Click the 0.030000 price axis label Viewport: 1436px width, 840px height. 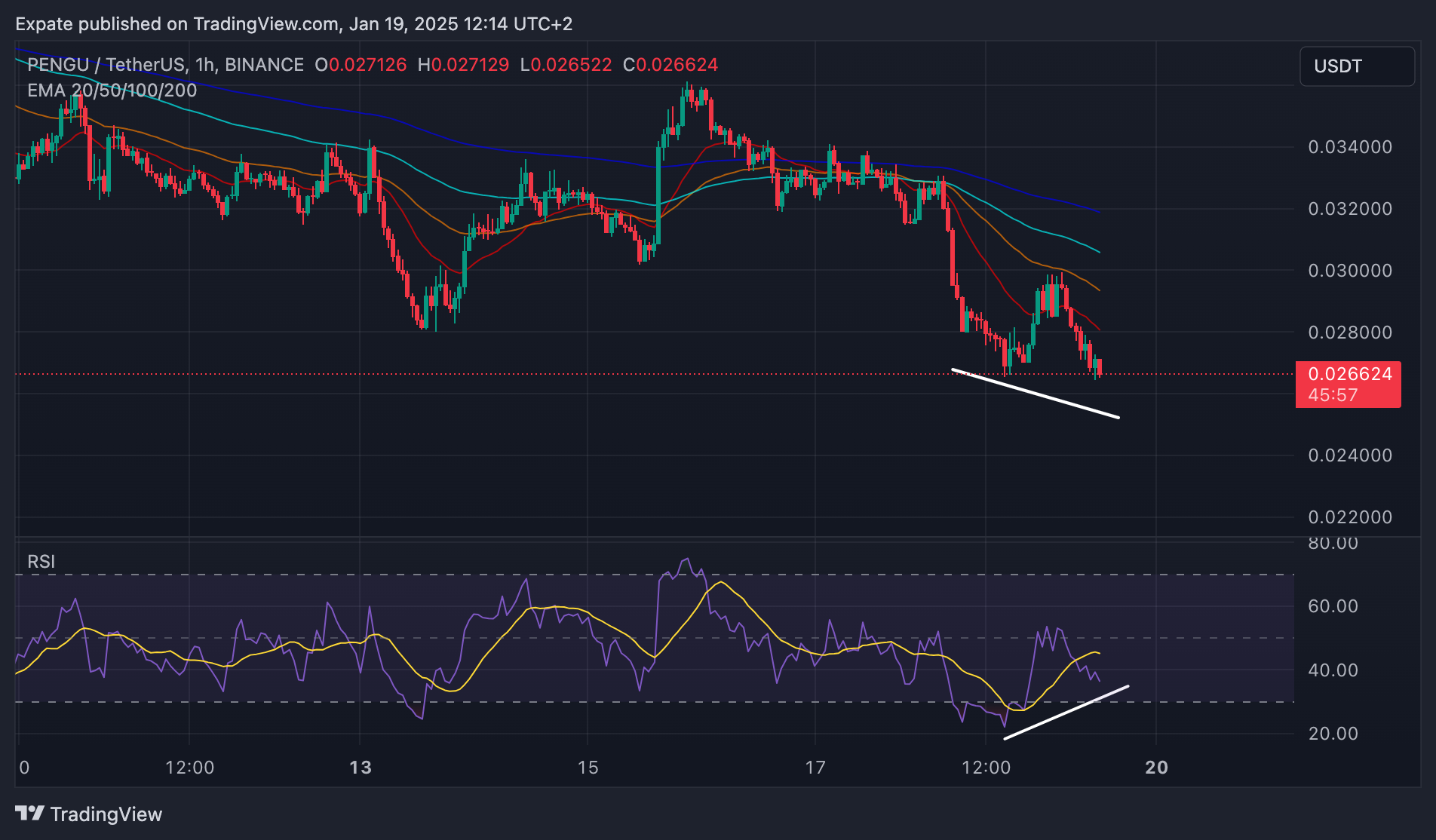click(1350, 271)
